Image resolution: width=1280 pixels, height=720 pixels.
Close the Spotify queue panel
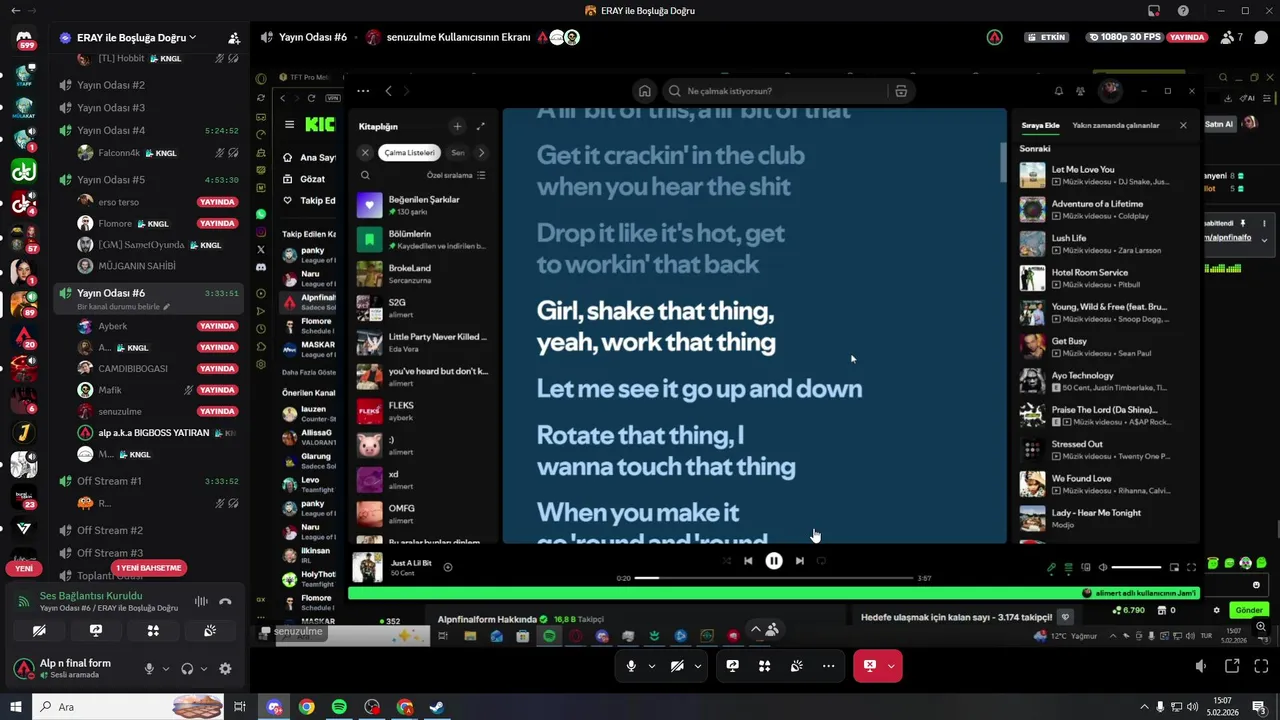[x=1183, y=126]
